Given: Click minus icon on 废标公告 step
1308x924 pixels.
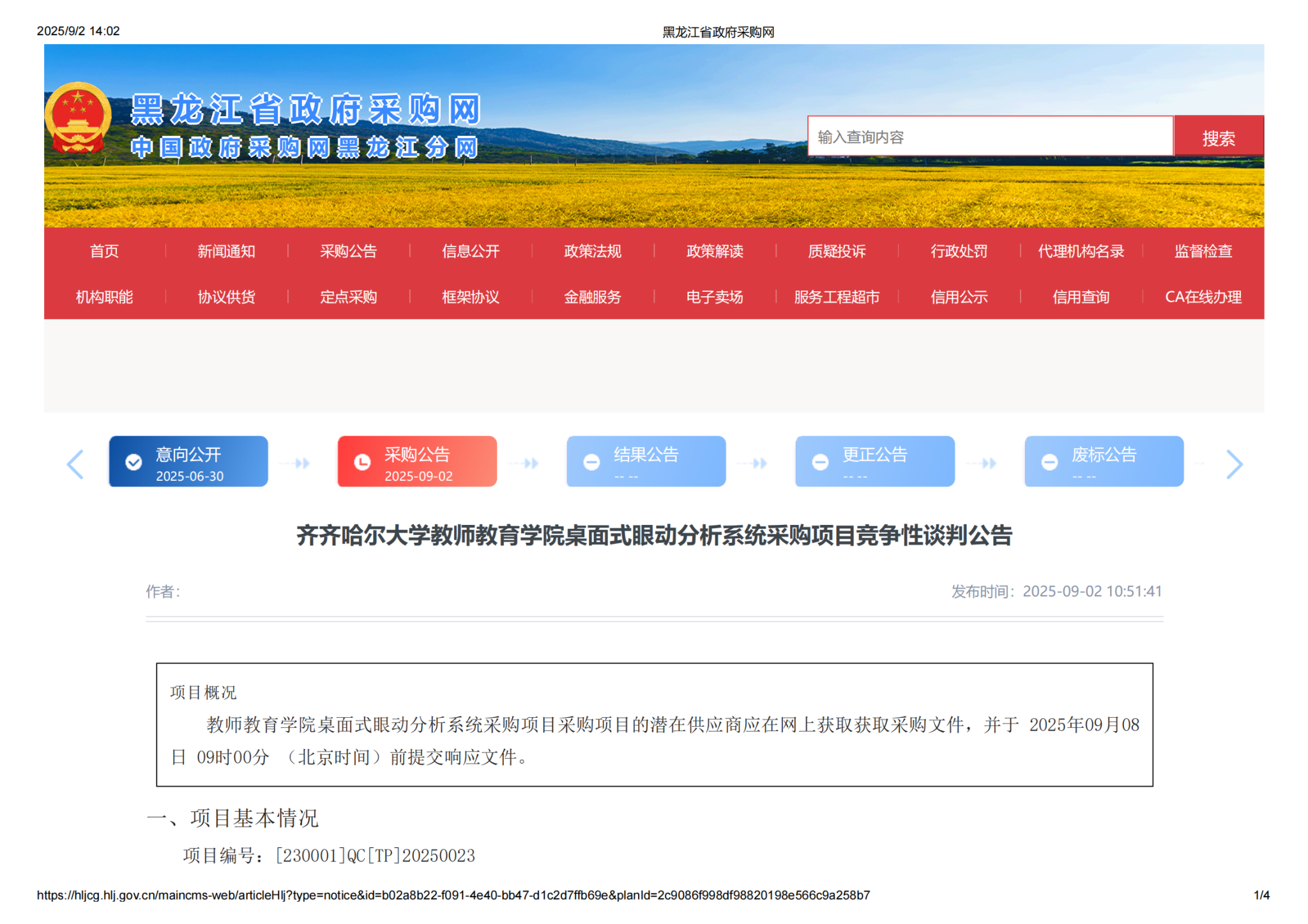Looking at the screenshot, I should tap(1049, 462).
